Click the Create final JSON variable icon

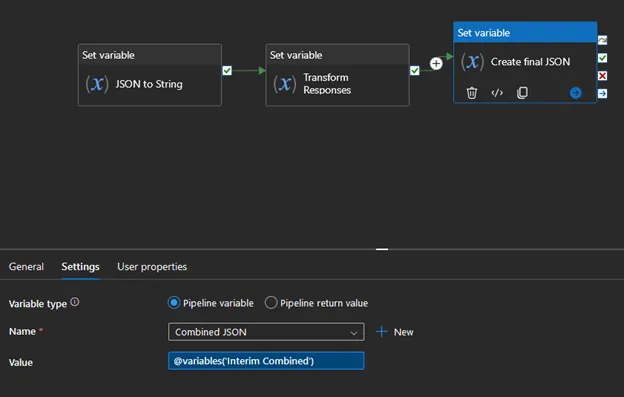point(472,62)
